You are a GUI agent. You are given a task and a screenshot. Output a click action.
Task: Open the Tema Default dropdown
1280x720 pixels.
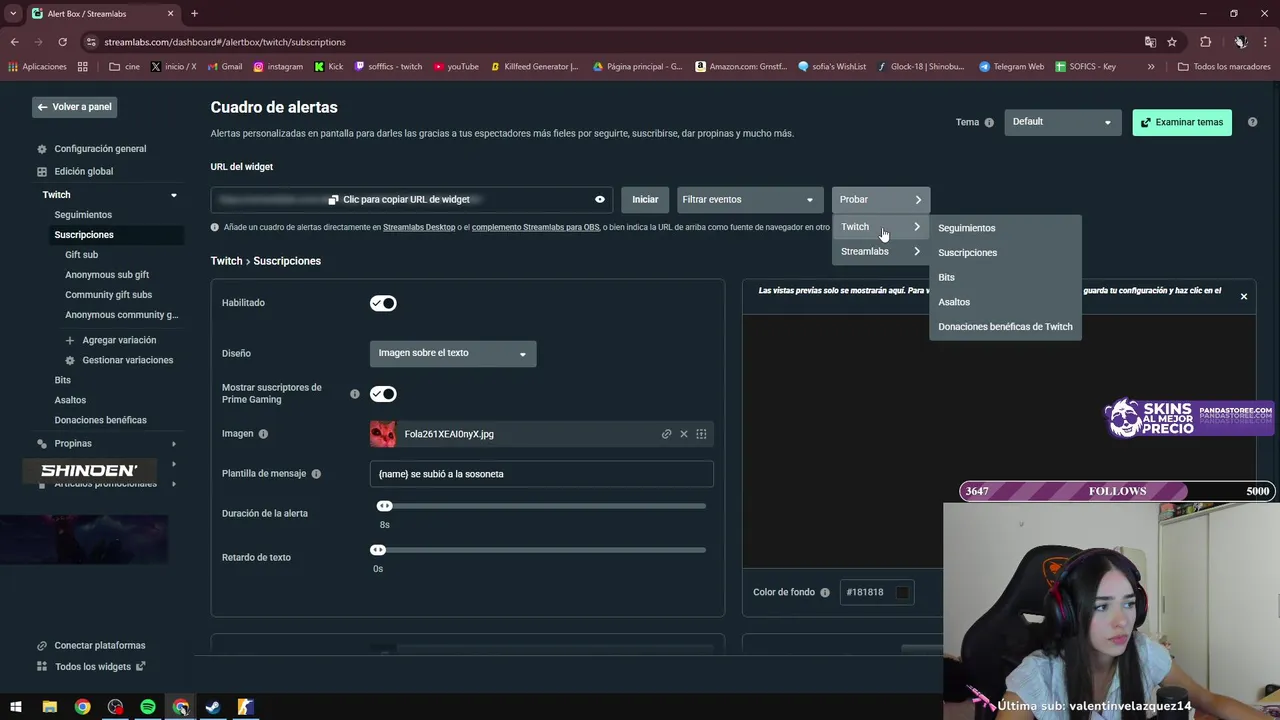click(1061, 122)
